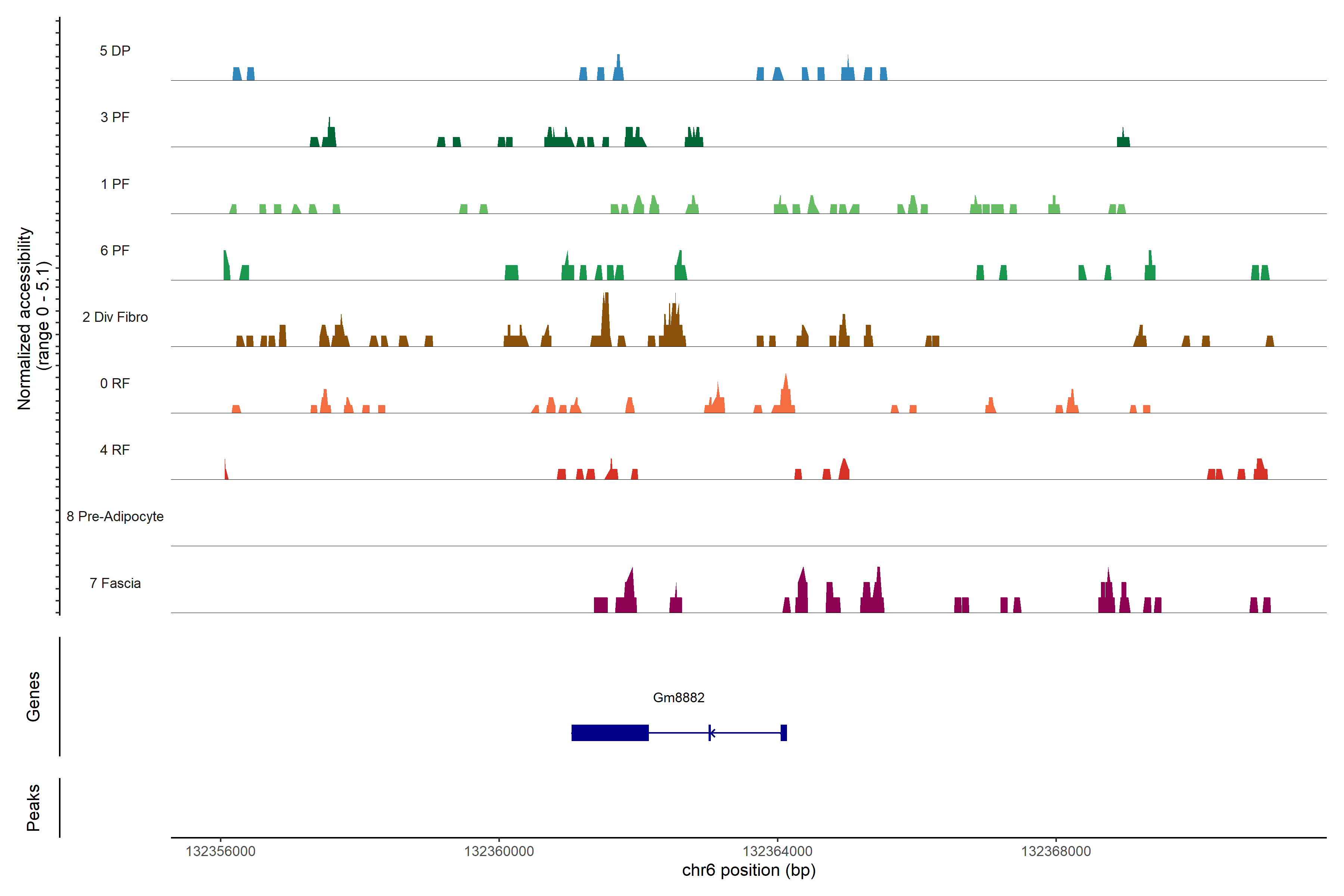Click the 8 Pre-Adipocyte track label
The height and width of the screenshot is (896, 1344).
pyautogui.click(x=115, y=517)
